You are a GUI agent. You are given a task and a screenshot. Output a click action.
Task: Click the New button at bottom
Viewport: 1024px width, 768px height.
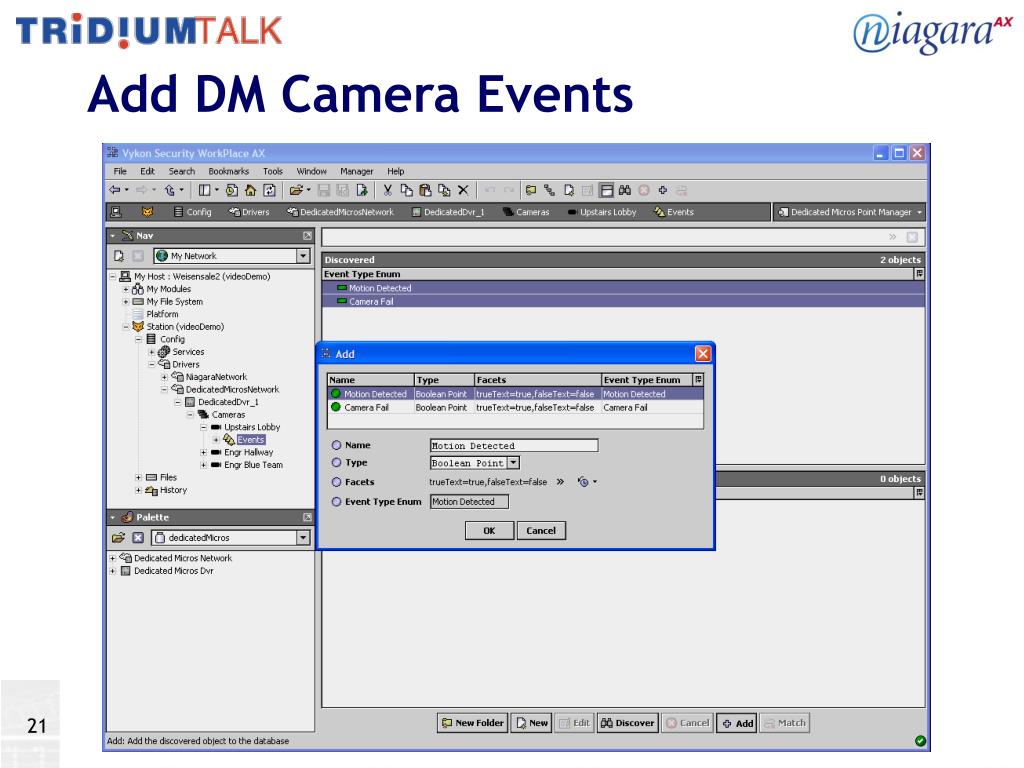point(532,723)
